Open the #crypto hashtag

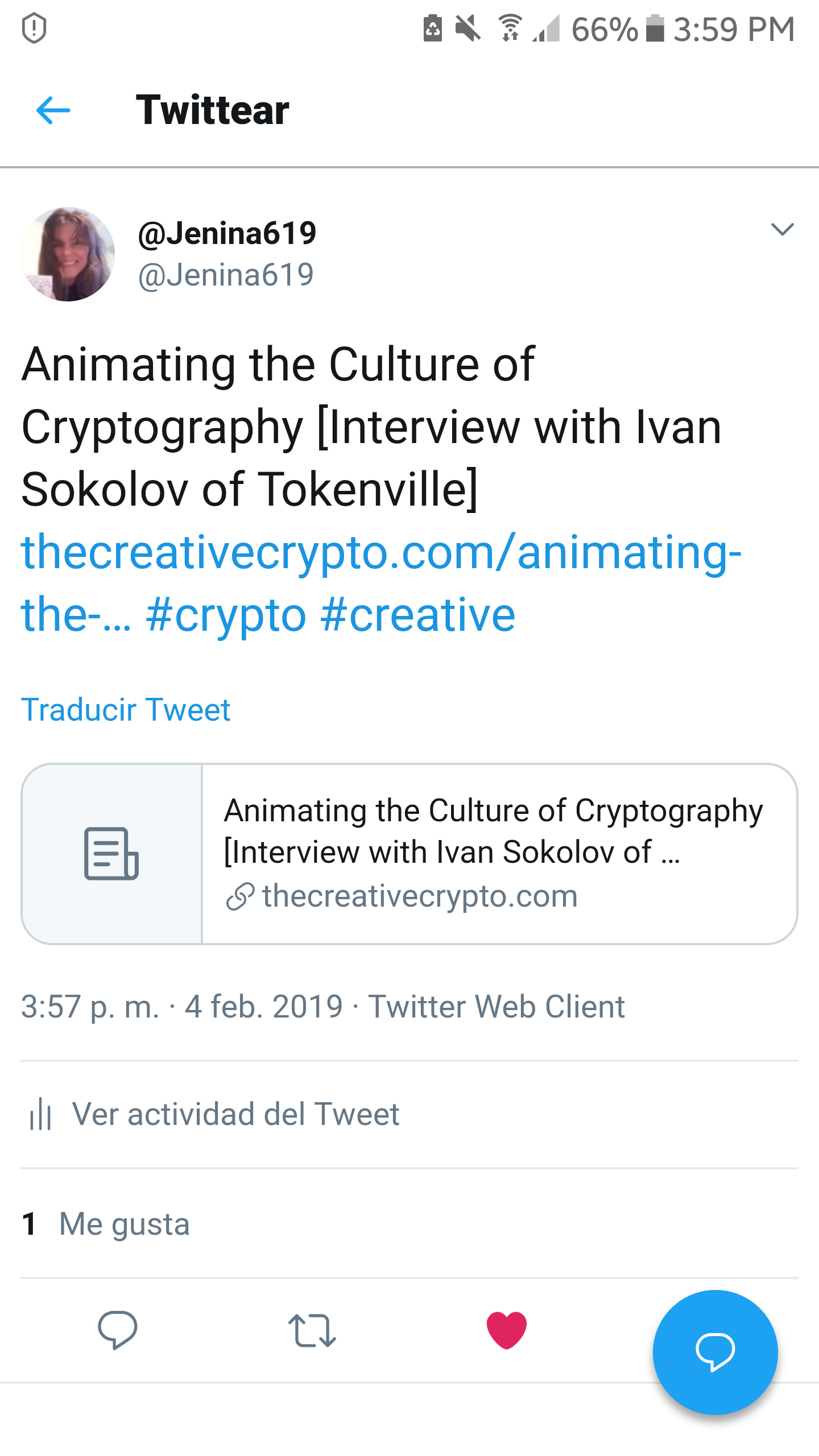tap(226, 614)
